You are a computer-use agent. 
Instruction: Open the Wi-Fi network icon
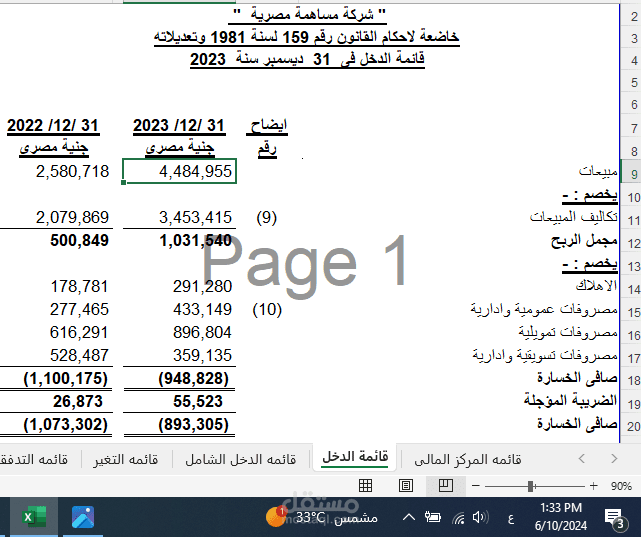click(x=459, y=519)
